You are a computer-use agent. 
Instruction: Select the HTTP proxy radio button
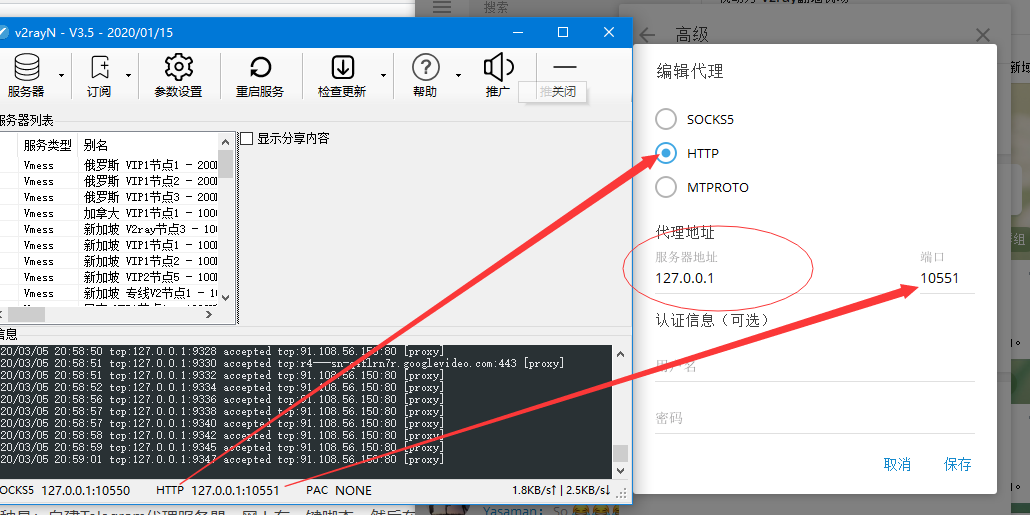coord(665,153)
